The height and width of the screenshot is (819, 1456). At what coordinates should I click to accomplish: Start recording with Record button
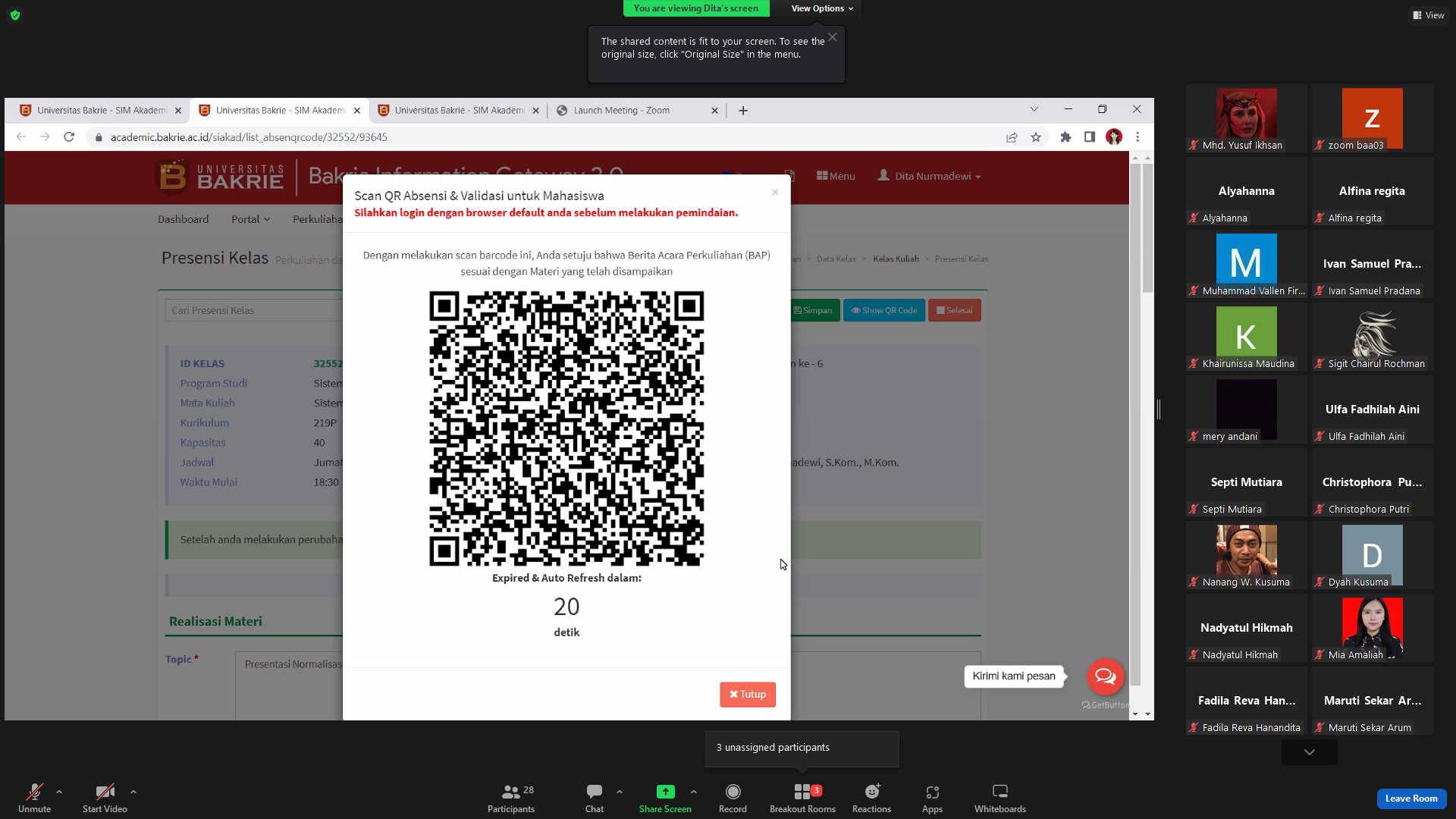point(733,798)
